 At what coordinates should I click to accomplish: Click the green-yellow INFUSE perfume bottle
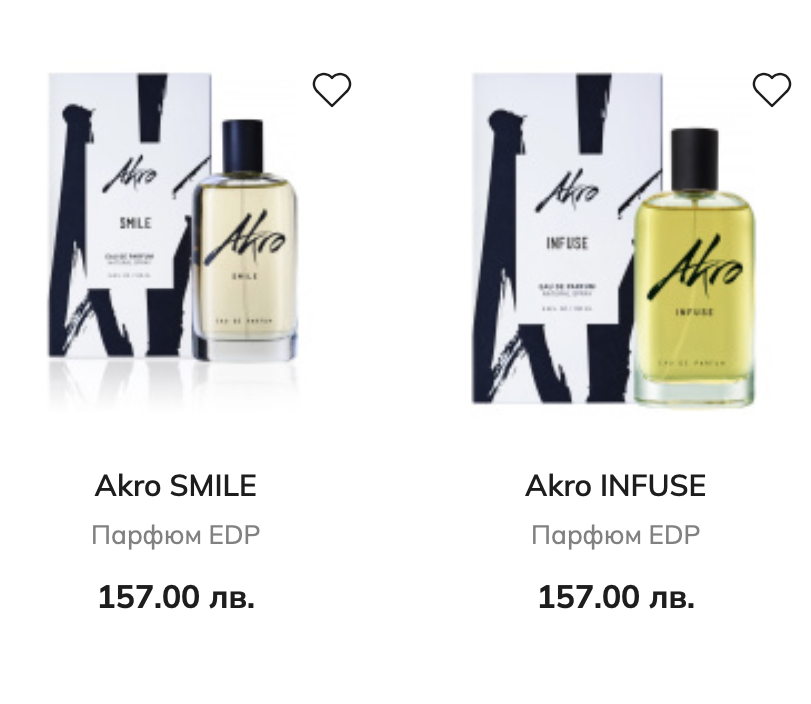694,266
